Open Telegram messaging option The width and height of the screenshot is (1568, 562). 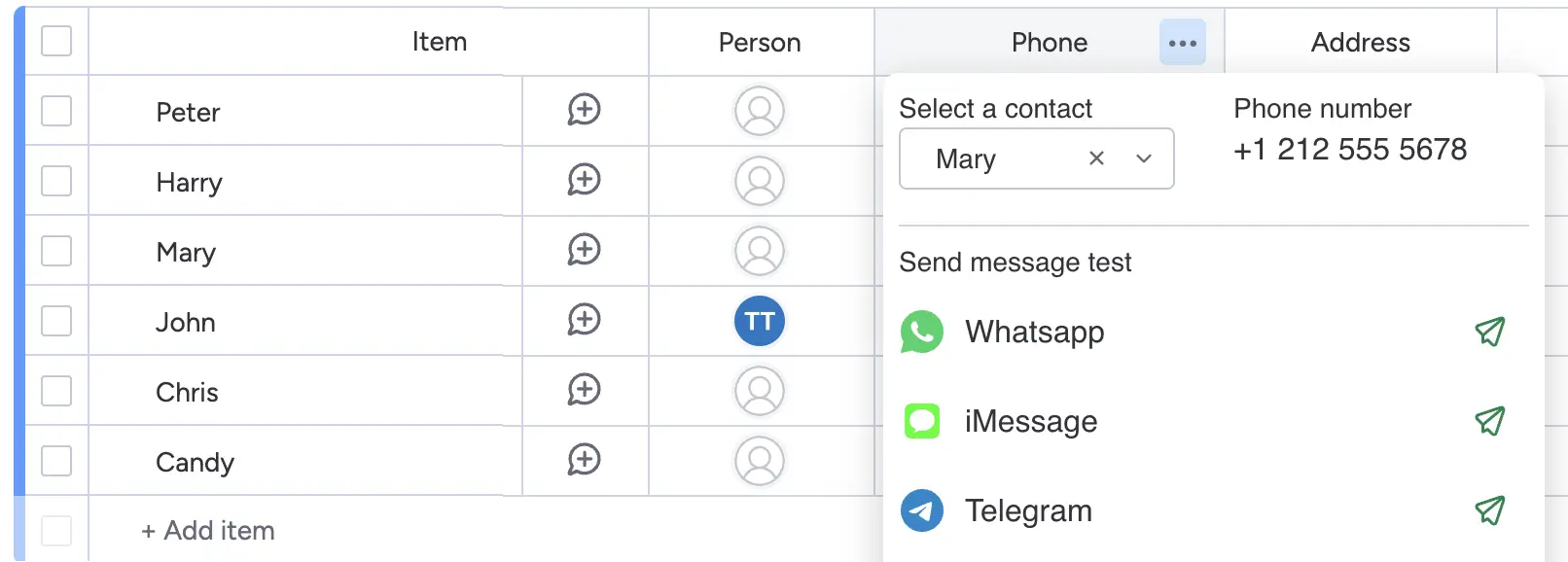pyautogui.click(x=1028, y=510)
